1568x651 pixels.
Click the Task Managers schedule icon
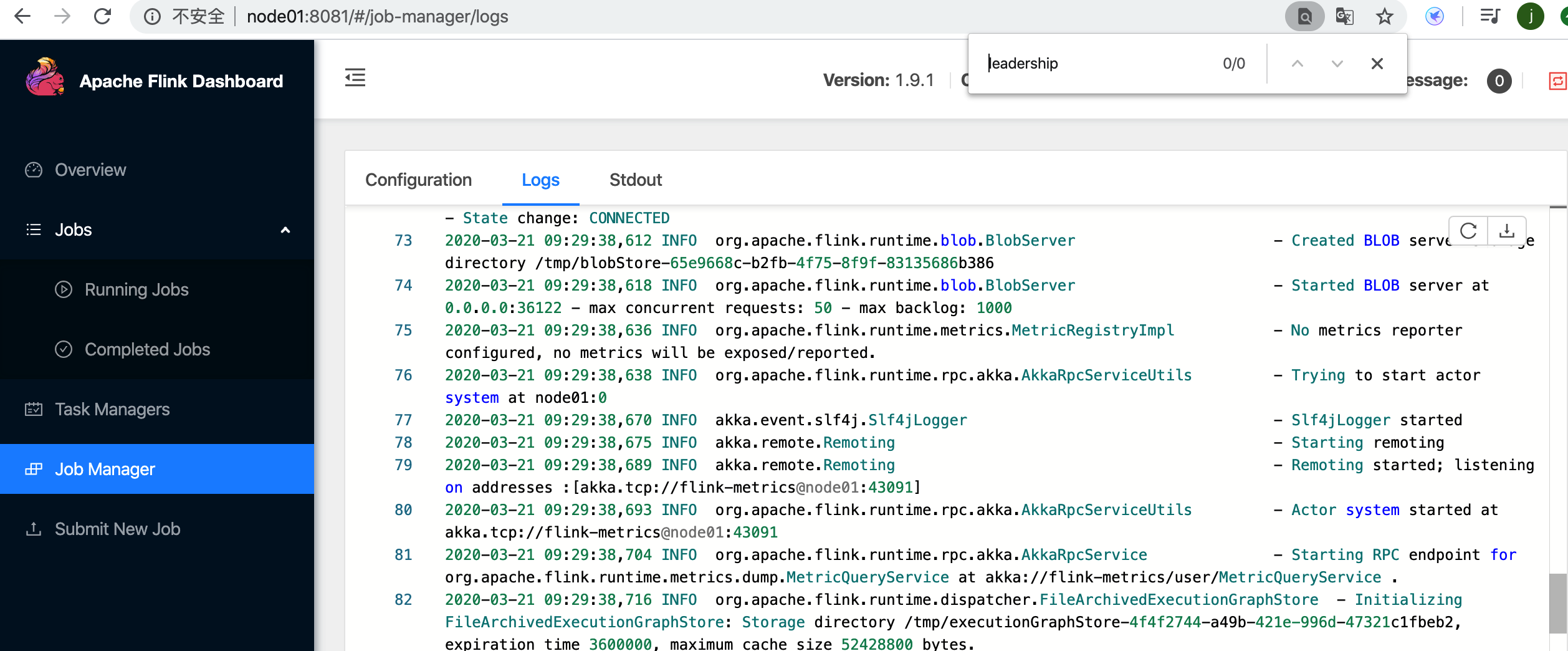[x=34, y=409]
